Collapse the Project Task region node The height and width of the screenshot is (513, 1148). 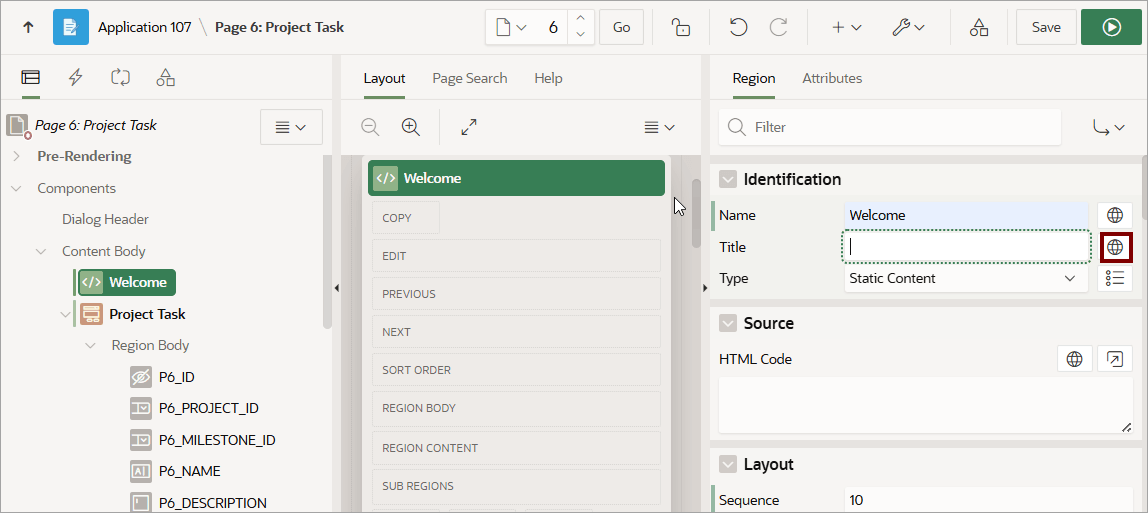pyautogui.click(x=66, y=314)
